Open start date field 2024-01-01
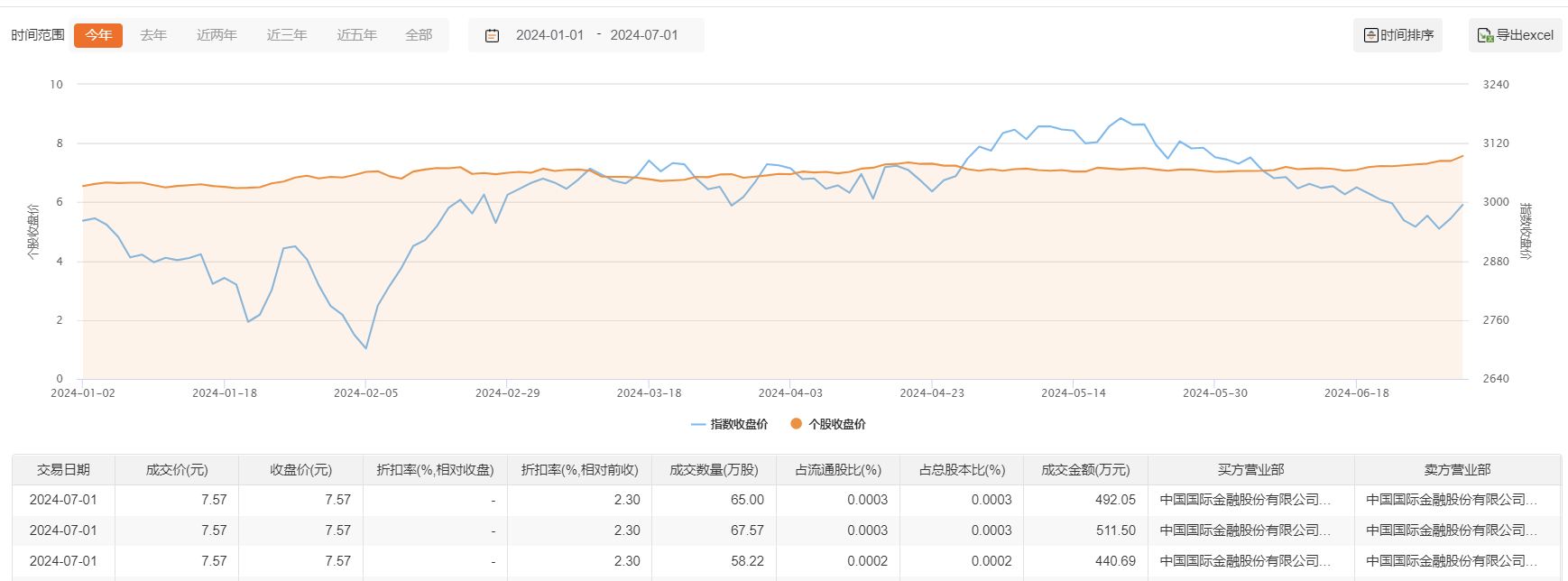This screenshot has height=581, width=1568. tap(549, 35)
